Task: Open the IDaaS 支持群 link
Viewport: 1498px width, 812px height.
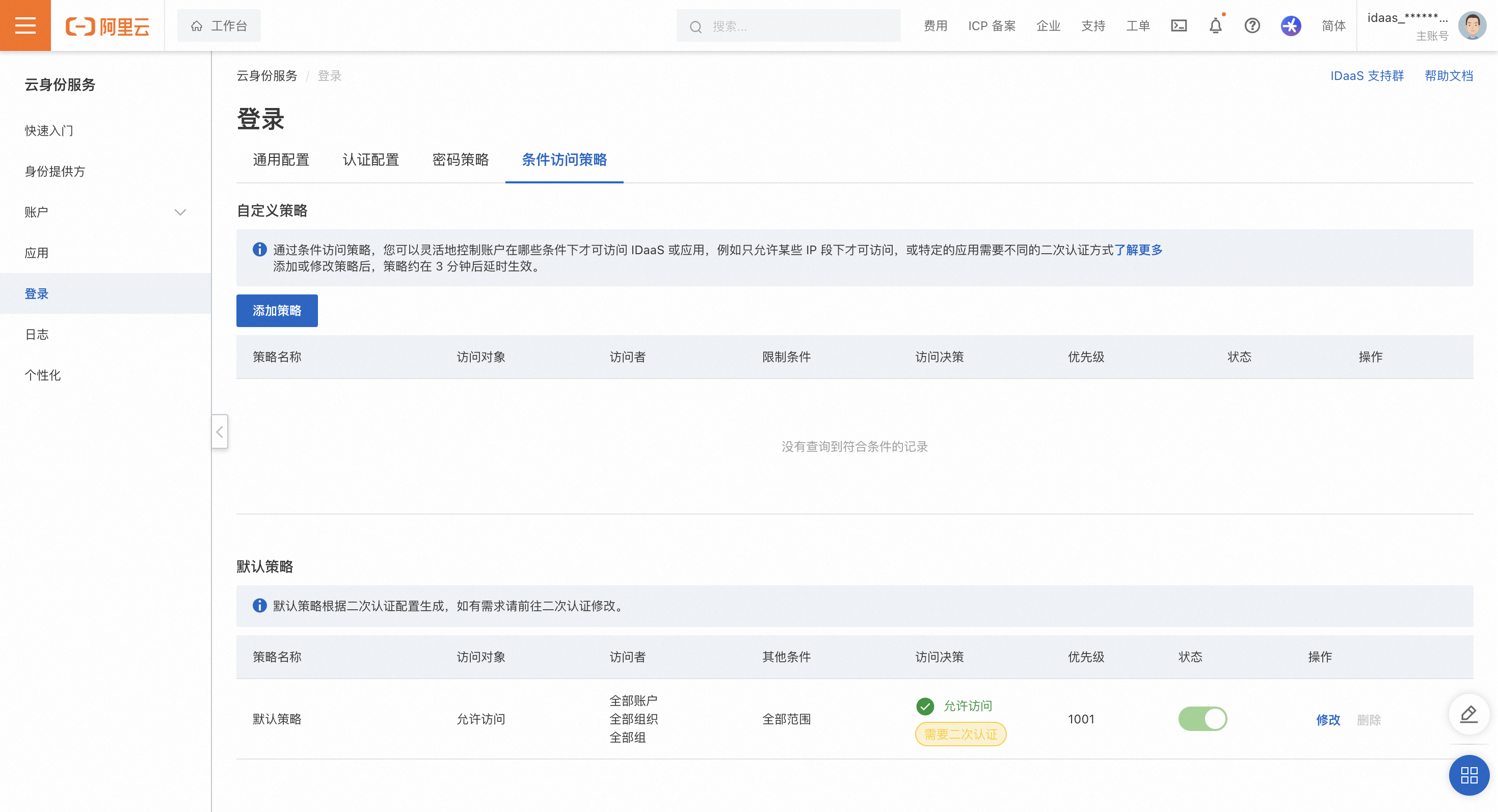Action: coord(1367,75)
